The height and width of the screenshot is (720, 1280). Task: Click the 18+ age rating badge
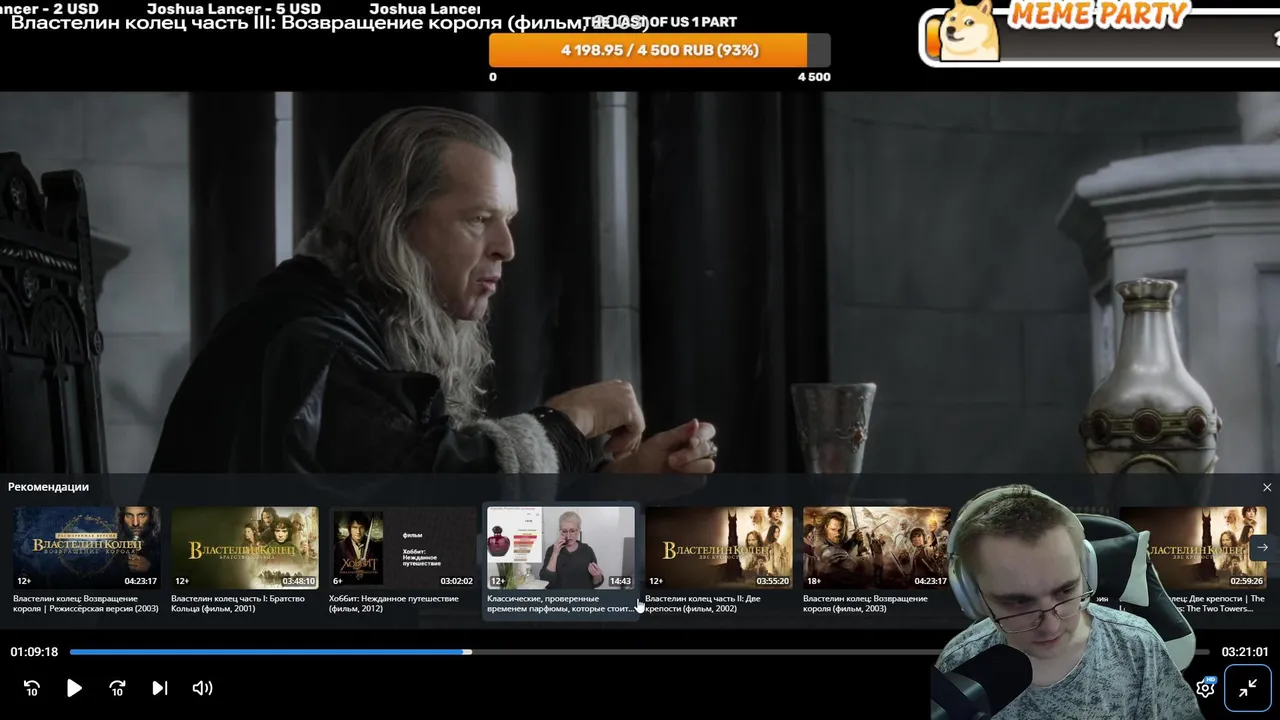pos(814,581)
